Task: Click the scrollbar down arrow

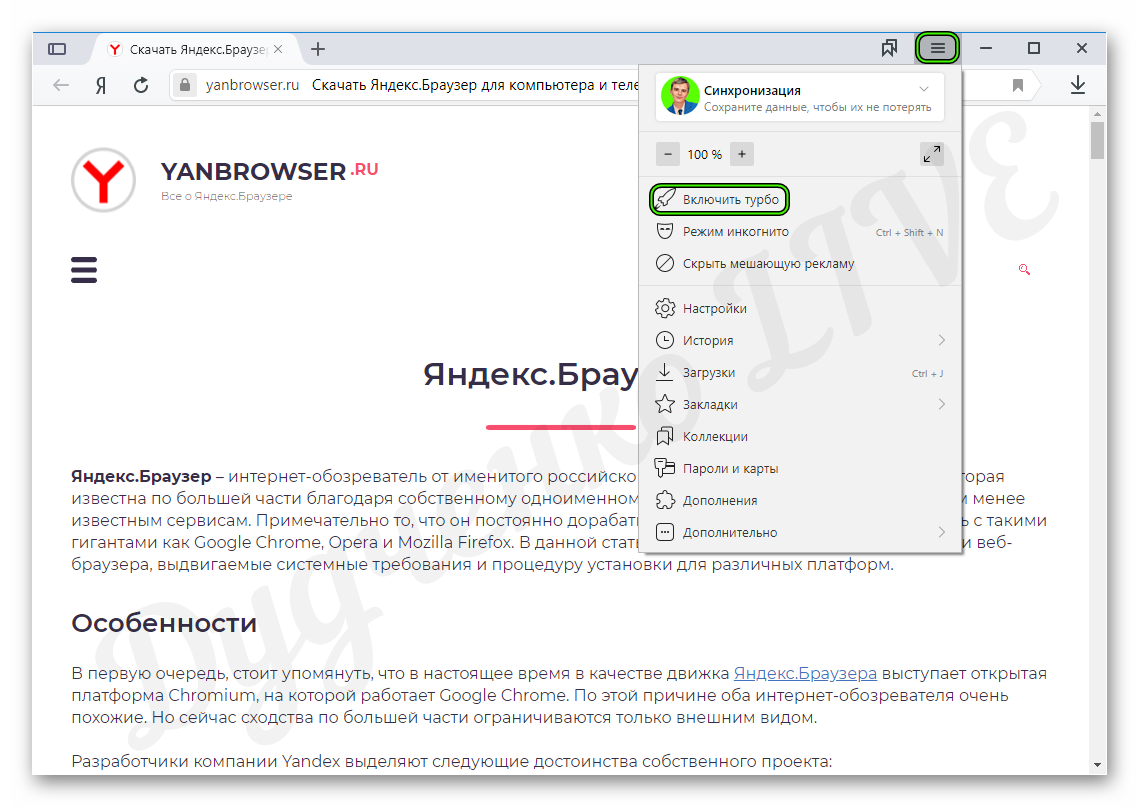Action: pos(1097,765)
